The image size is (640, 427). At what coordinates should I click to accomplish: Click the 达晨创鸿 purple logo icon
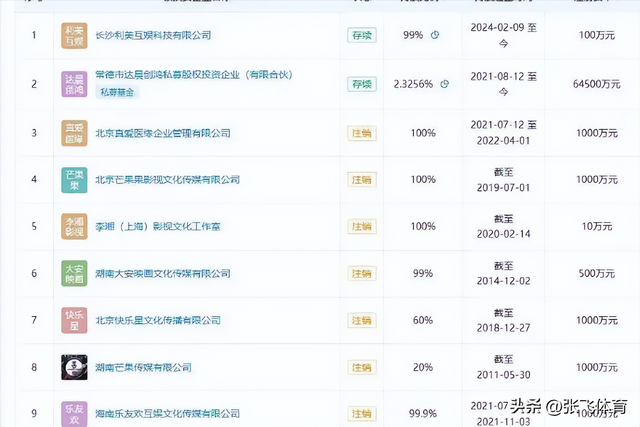(x=74, y=84)
